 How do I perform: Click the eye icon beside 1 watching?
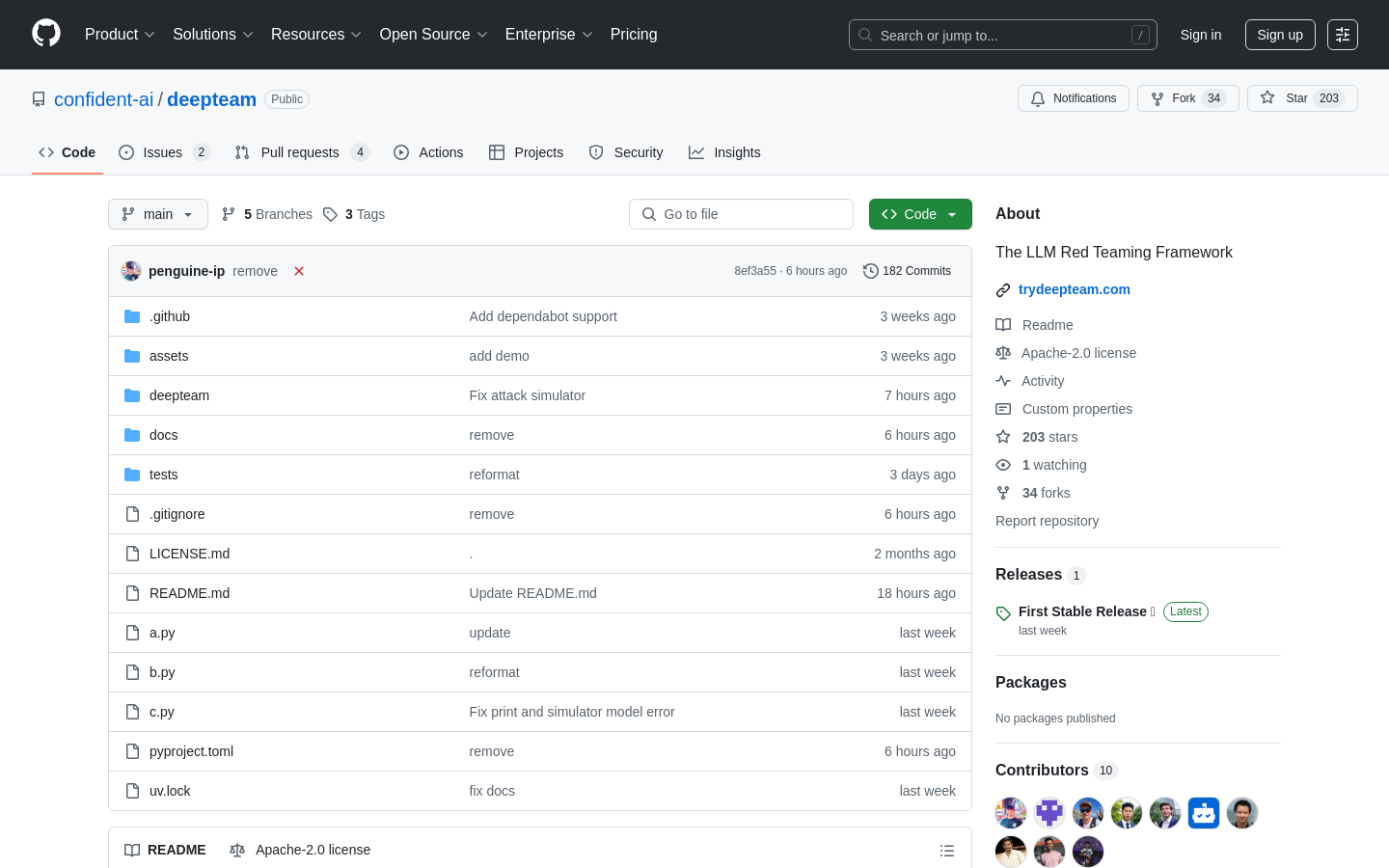[x=1003, y=465]
